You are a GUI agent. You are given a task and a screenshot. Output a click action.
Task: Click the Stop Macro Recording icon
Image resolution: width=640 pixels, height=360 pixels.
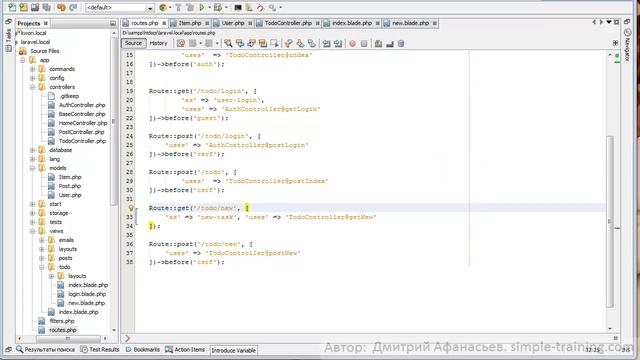[364, 43]
